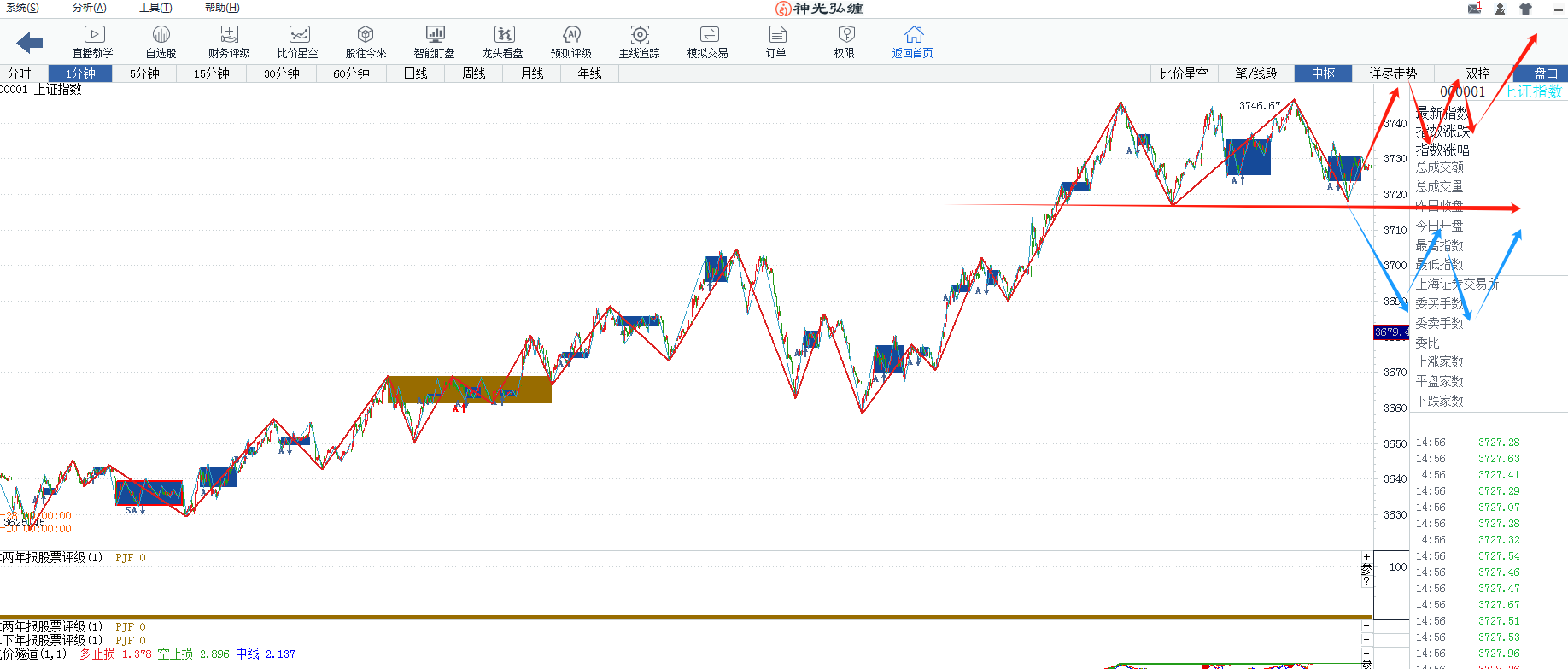Return to home via 返回首页

912,42
